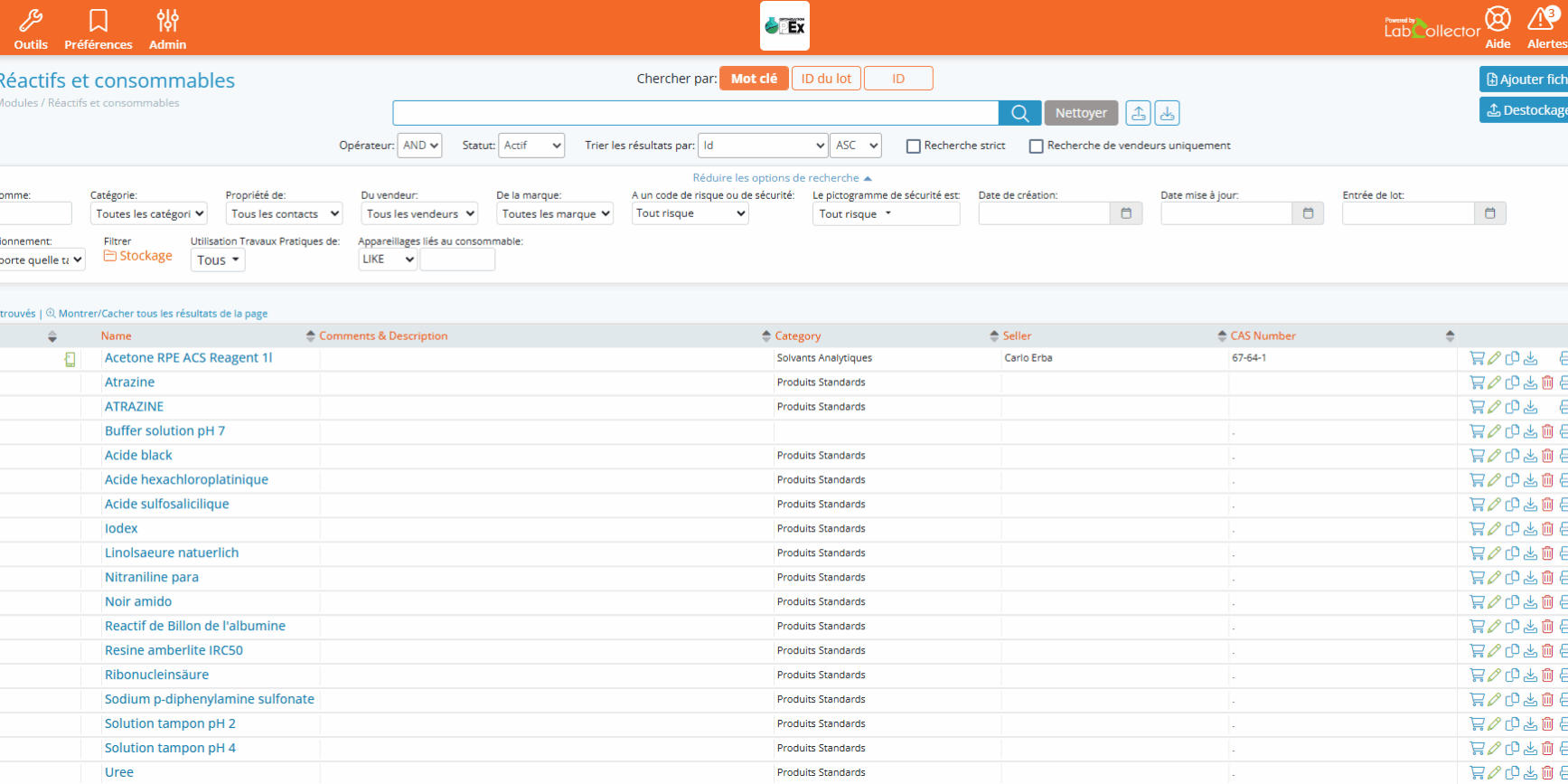The width and height of the screenshot is (1568, 784).
Task: Duplicate the Iodex record
Action: coord(1512,529)
